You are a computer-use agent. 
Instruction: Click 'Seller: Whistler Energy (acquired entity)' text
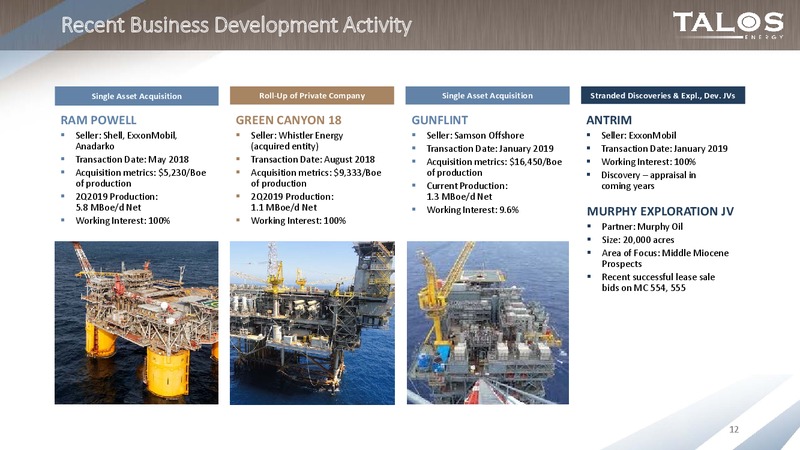(296, 141)
